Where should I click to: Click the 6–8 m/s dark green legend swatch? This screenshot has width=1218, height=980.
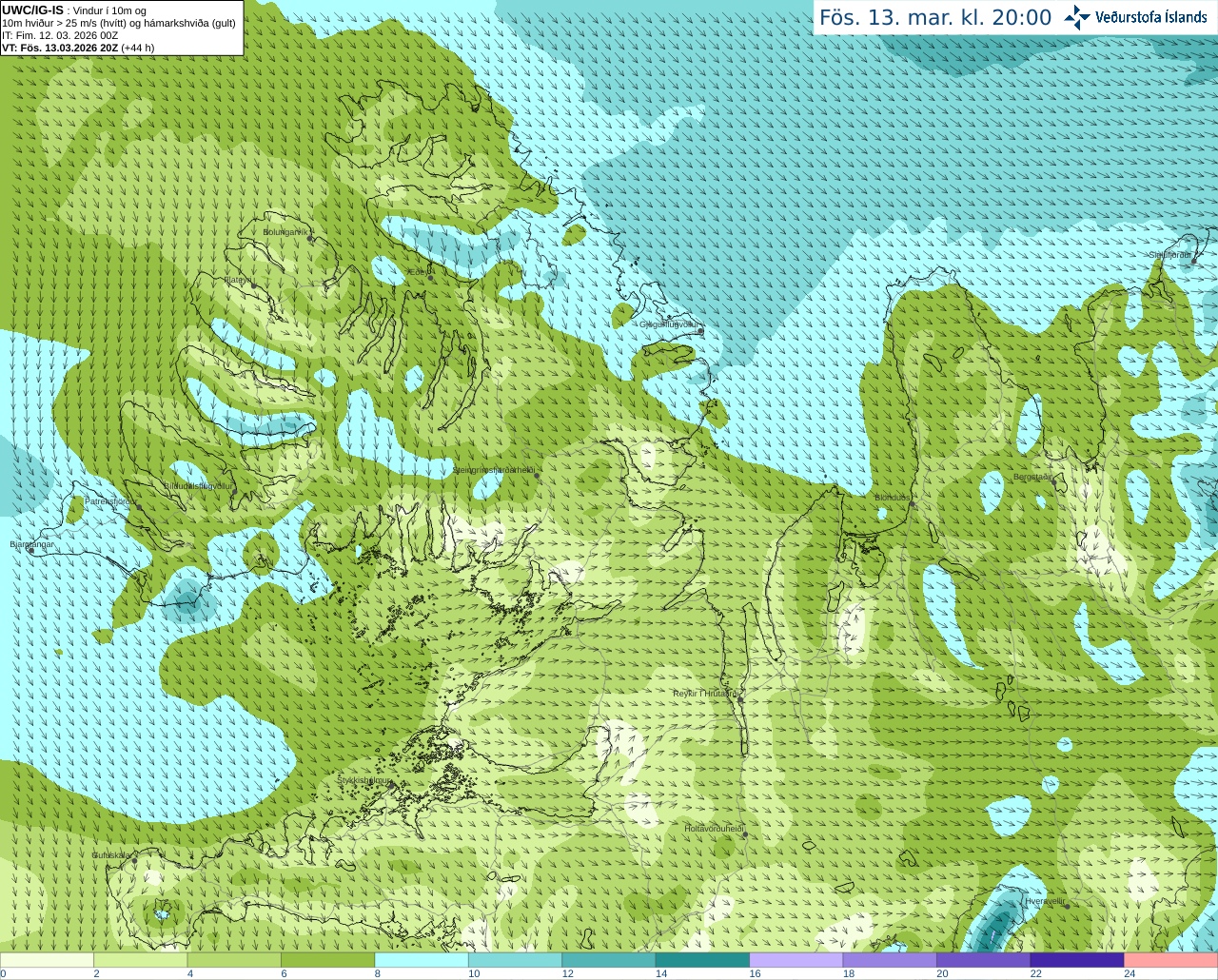(327, 960)
